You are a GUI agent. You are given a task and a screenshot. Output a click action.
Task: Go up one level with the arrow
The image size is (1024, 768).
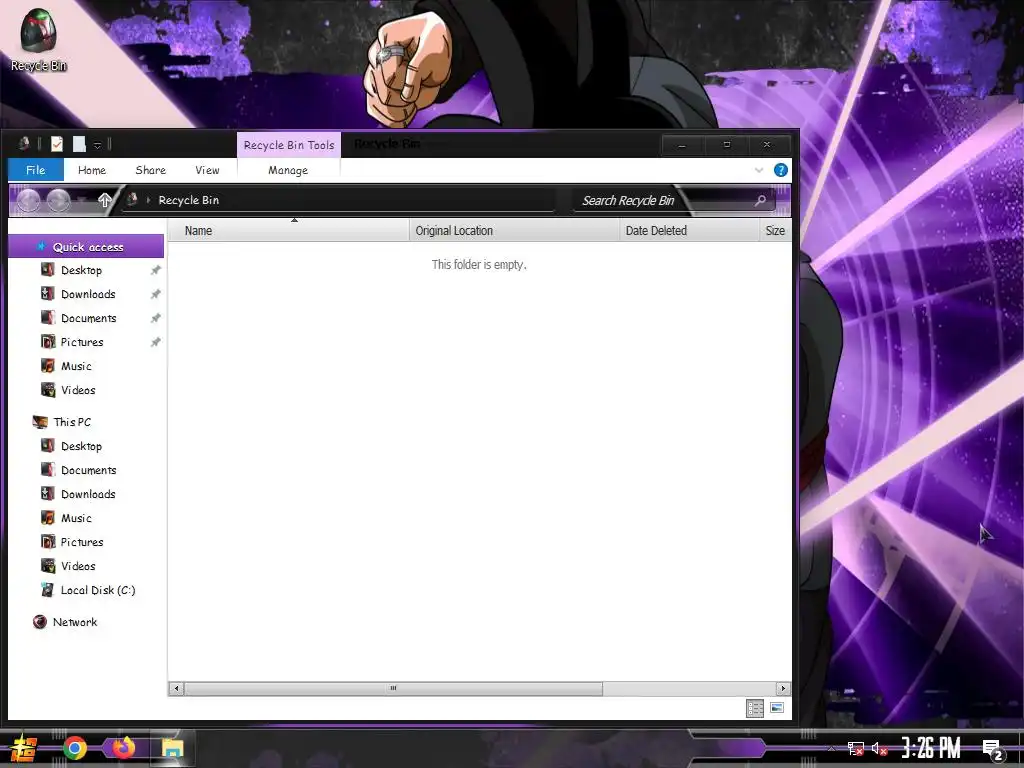click(104, 200)
